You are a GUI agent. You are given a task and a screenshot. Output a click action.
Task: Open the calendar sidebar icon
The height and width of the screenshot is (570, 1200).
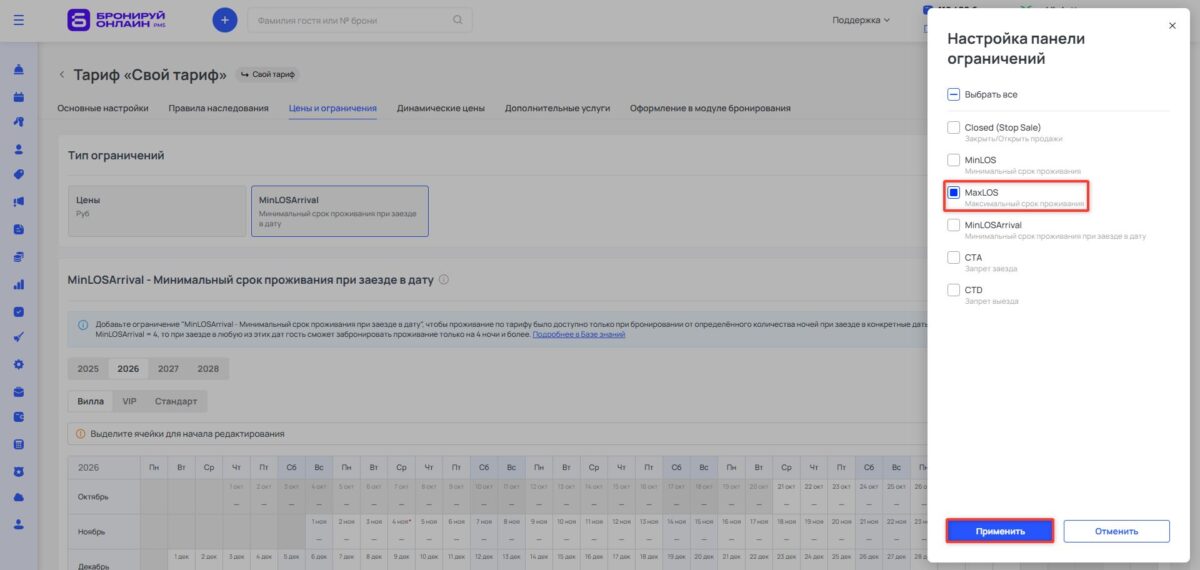coord(19,97)
